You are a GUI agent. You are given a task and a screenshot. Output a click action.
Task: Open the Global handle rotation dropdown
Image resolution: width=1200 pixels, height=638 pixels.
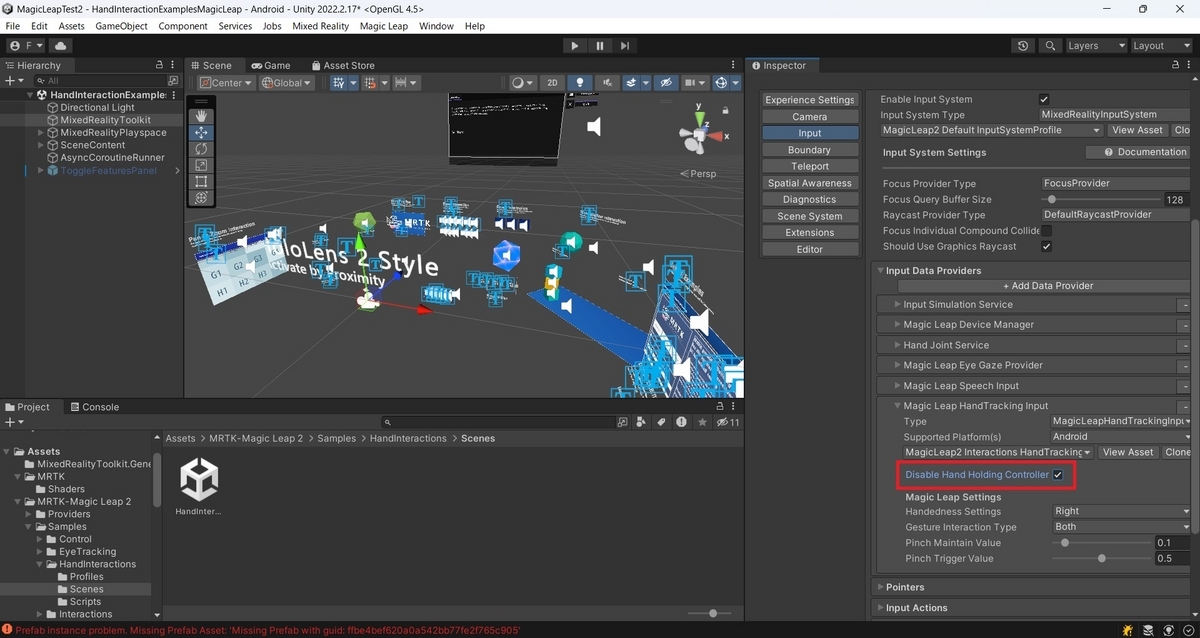(287, 83)
